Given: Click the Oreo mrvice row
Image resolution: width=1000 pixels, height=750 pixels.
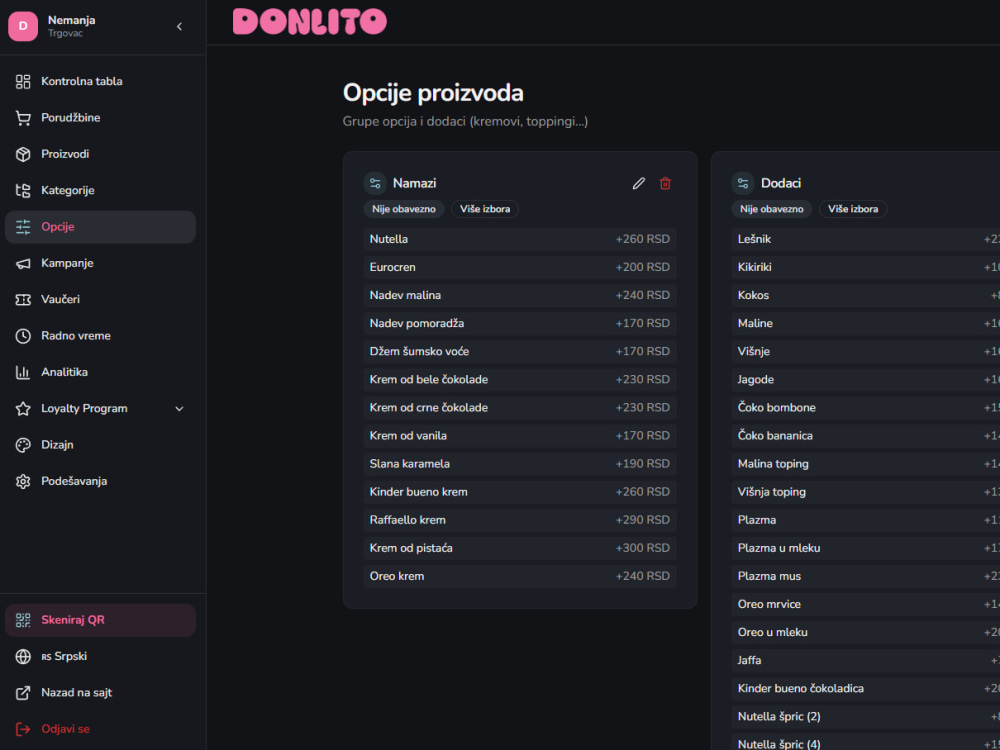Looking at the screenshot, I should 865,604.
